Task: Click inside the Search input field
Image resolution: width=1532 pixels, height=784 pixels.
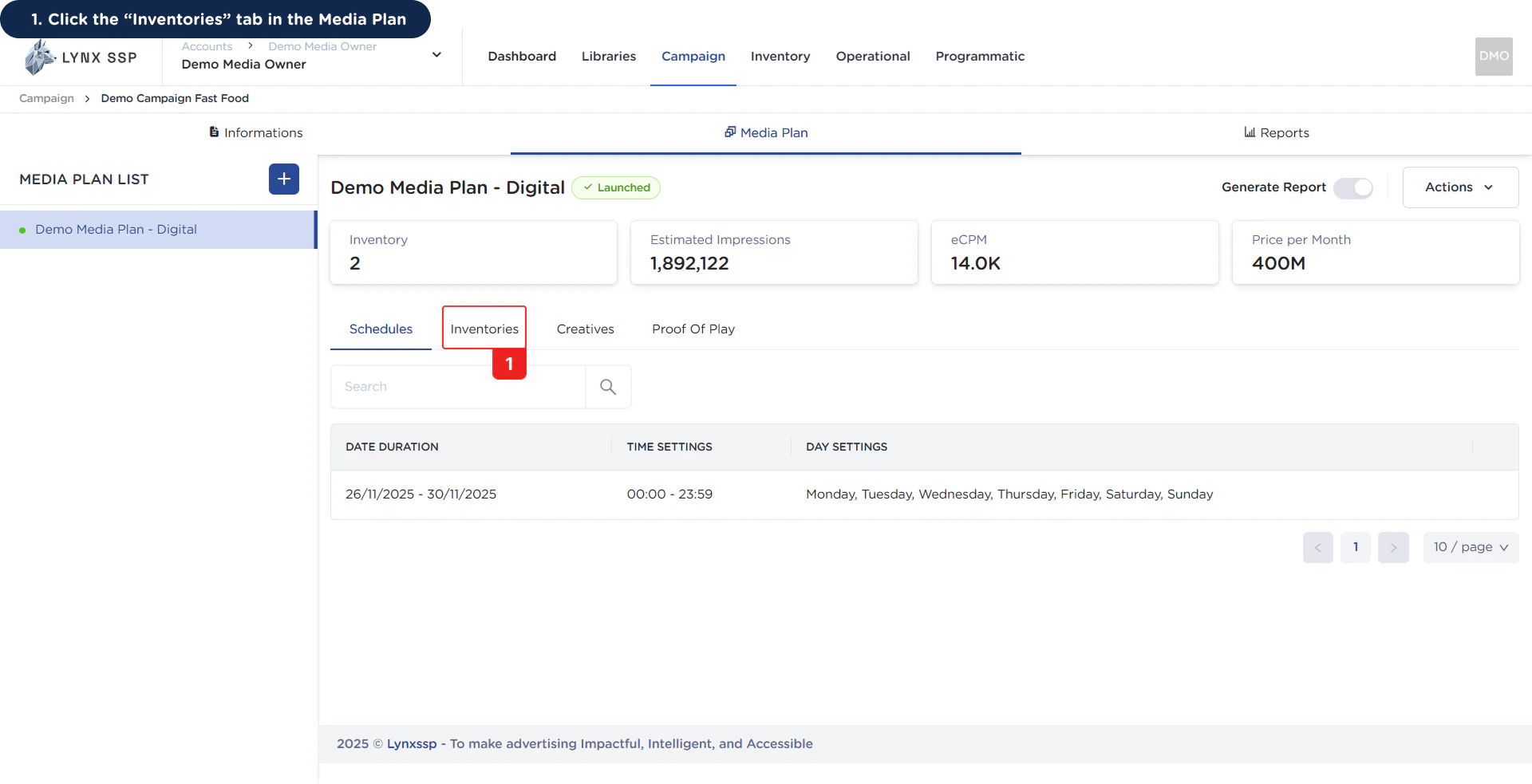Action: pyautogui.click(x=455, y=386)
